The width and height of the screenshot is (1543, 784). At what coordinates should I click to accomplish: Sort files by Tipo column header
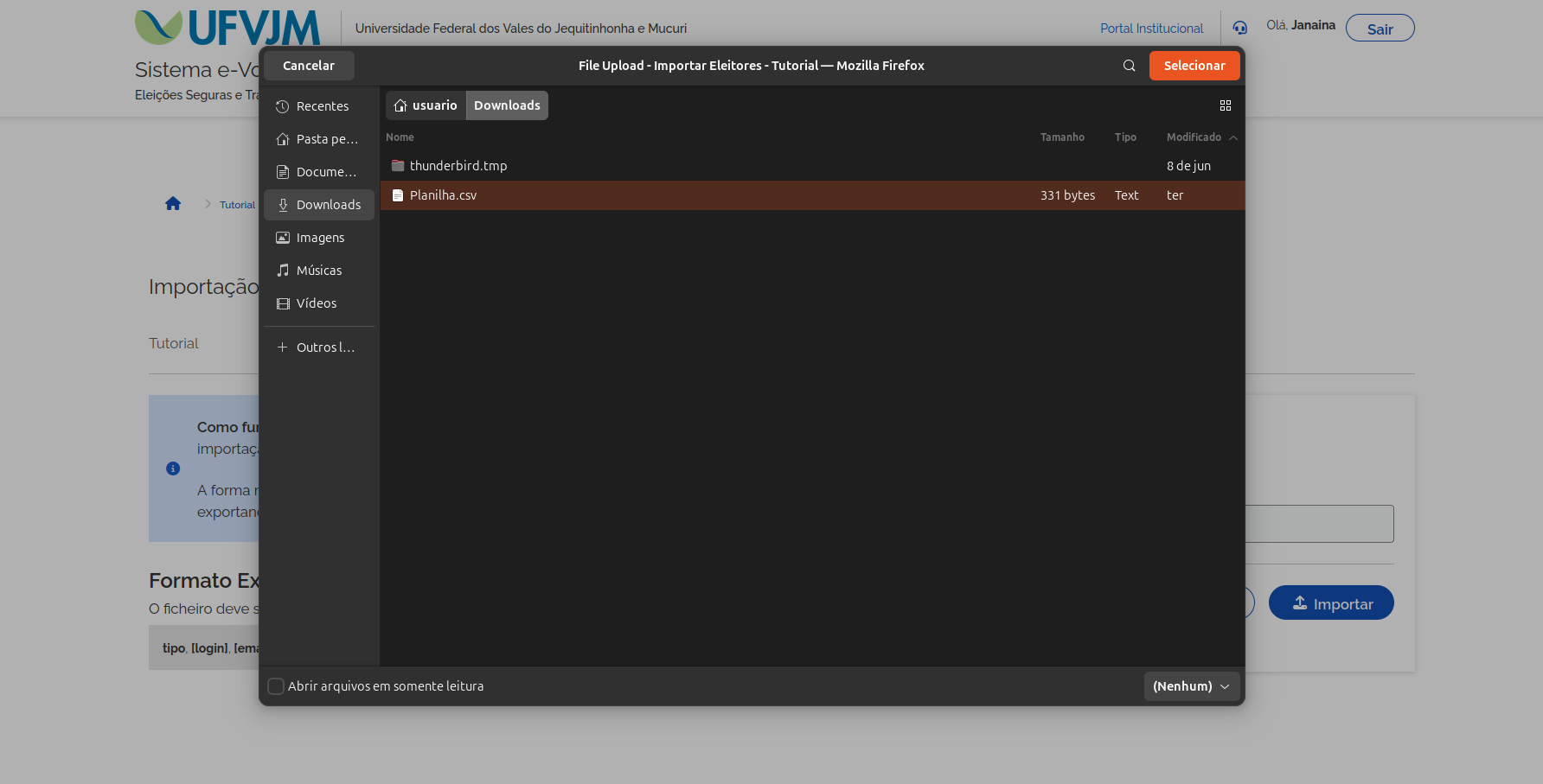pos(1125,137)
